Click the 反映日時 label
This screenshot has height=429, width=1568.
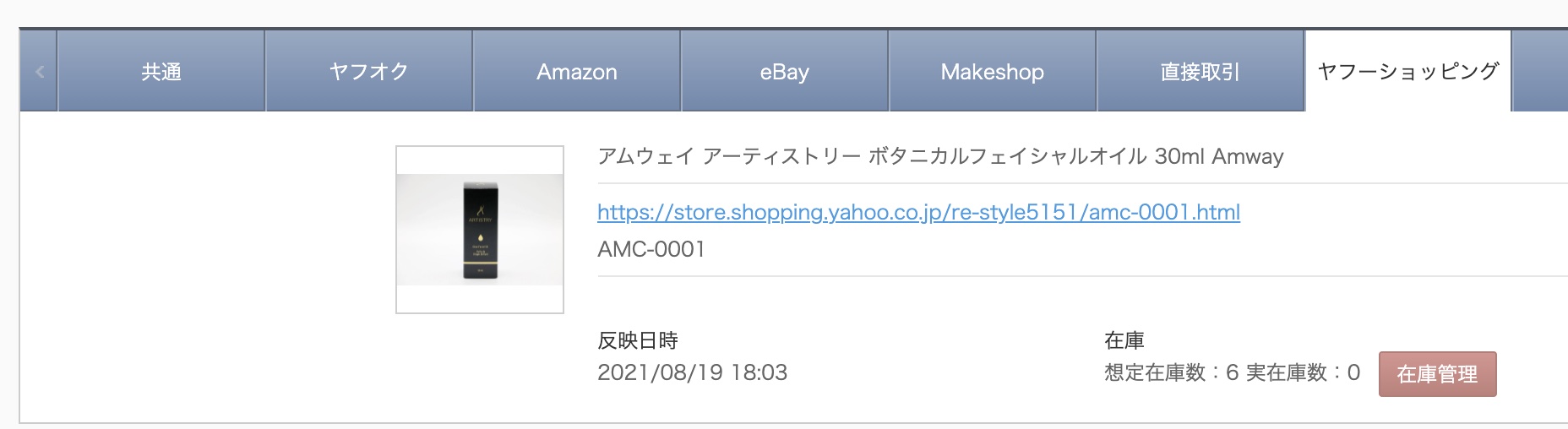pyautogui.click(x=637, y=340)
